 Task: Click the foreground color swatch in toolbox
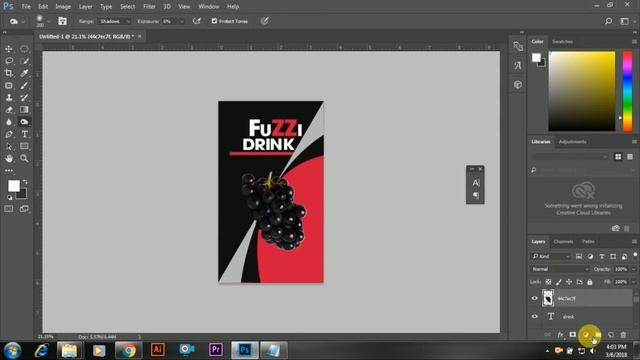click(x=14, y=186)
